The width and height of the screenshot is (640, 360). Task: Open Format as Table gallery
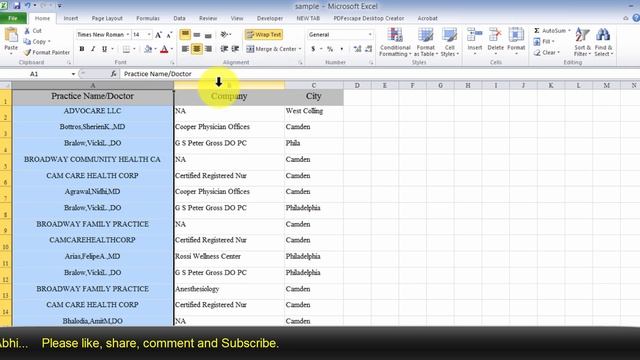point(425,42)
